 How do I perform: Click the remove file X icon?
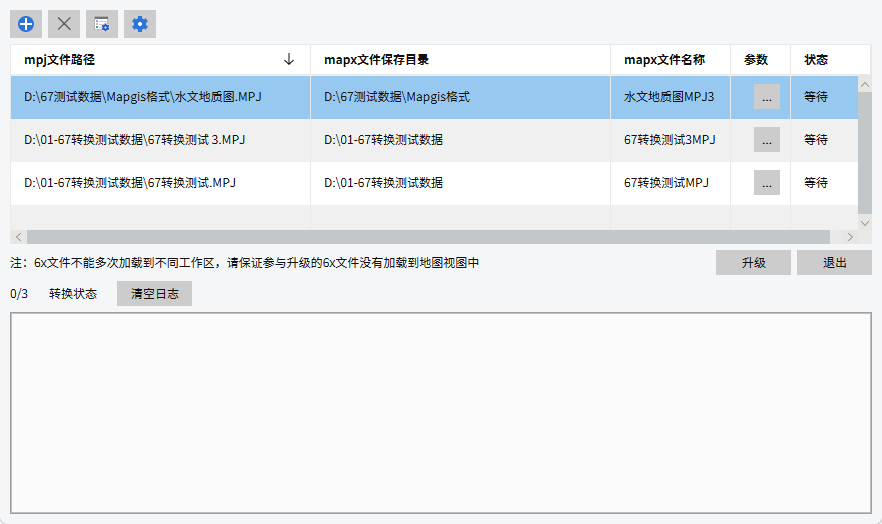(64, 24)
